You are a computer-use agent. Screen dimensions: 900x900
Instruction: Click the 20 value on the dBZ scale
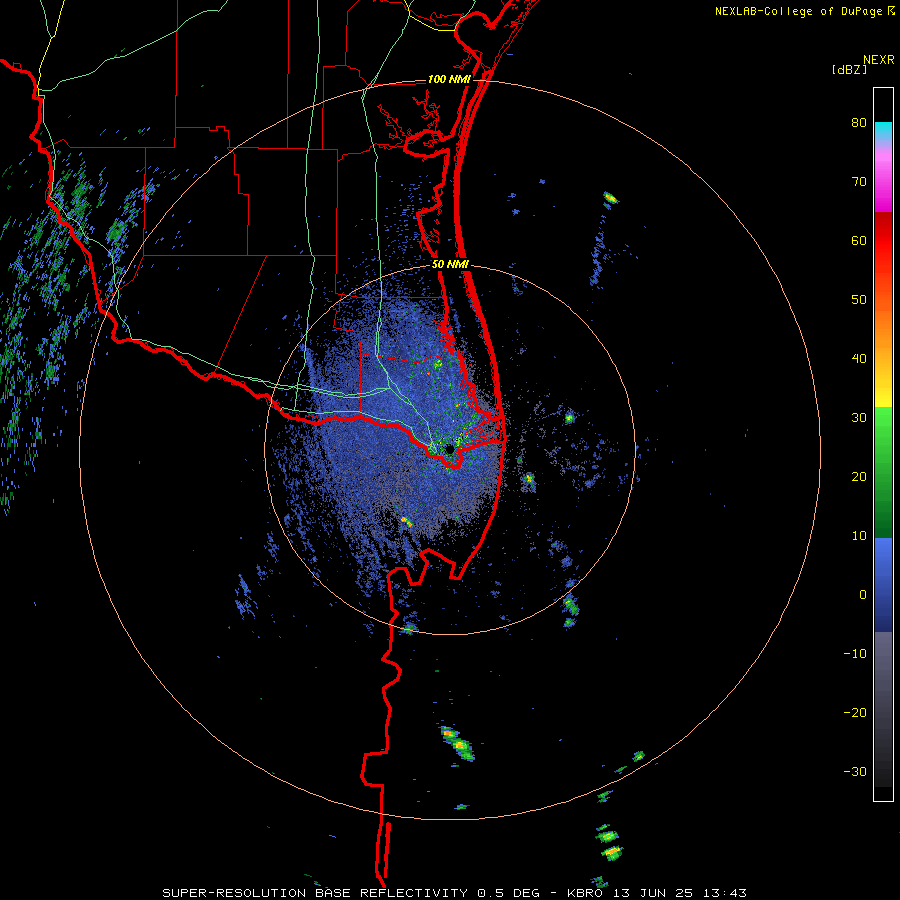pyautogui.click(x=859, y=477)
